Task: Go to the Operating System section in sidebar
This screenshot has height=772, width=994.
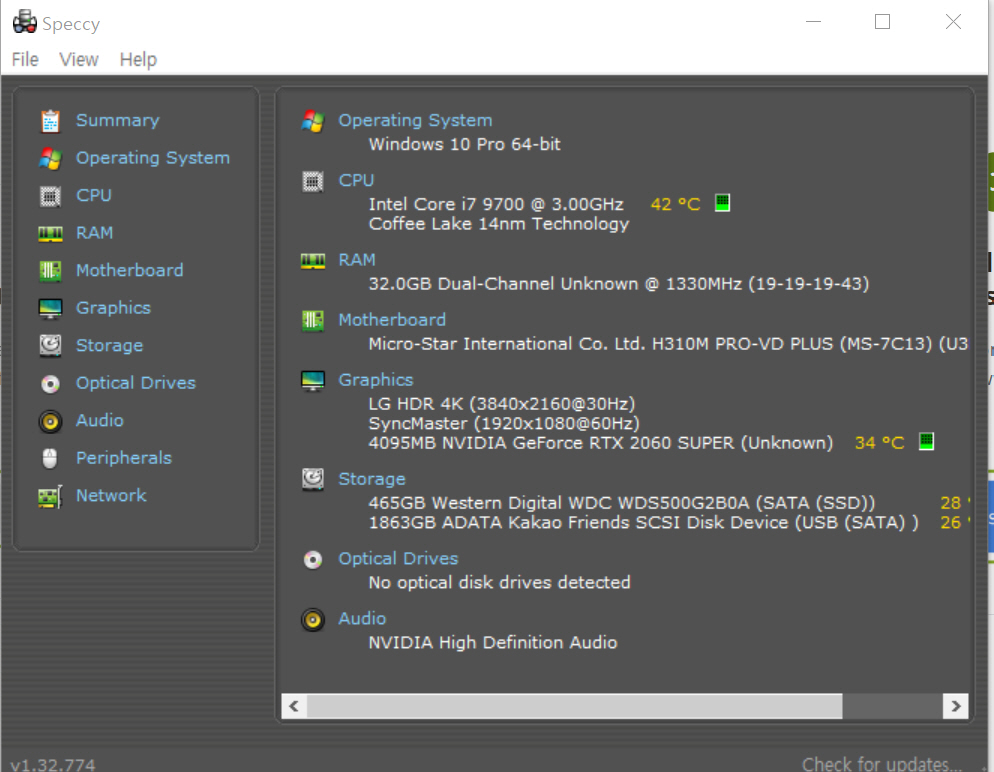Action: click(x=153, y=158)
